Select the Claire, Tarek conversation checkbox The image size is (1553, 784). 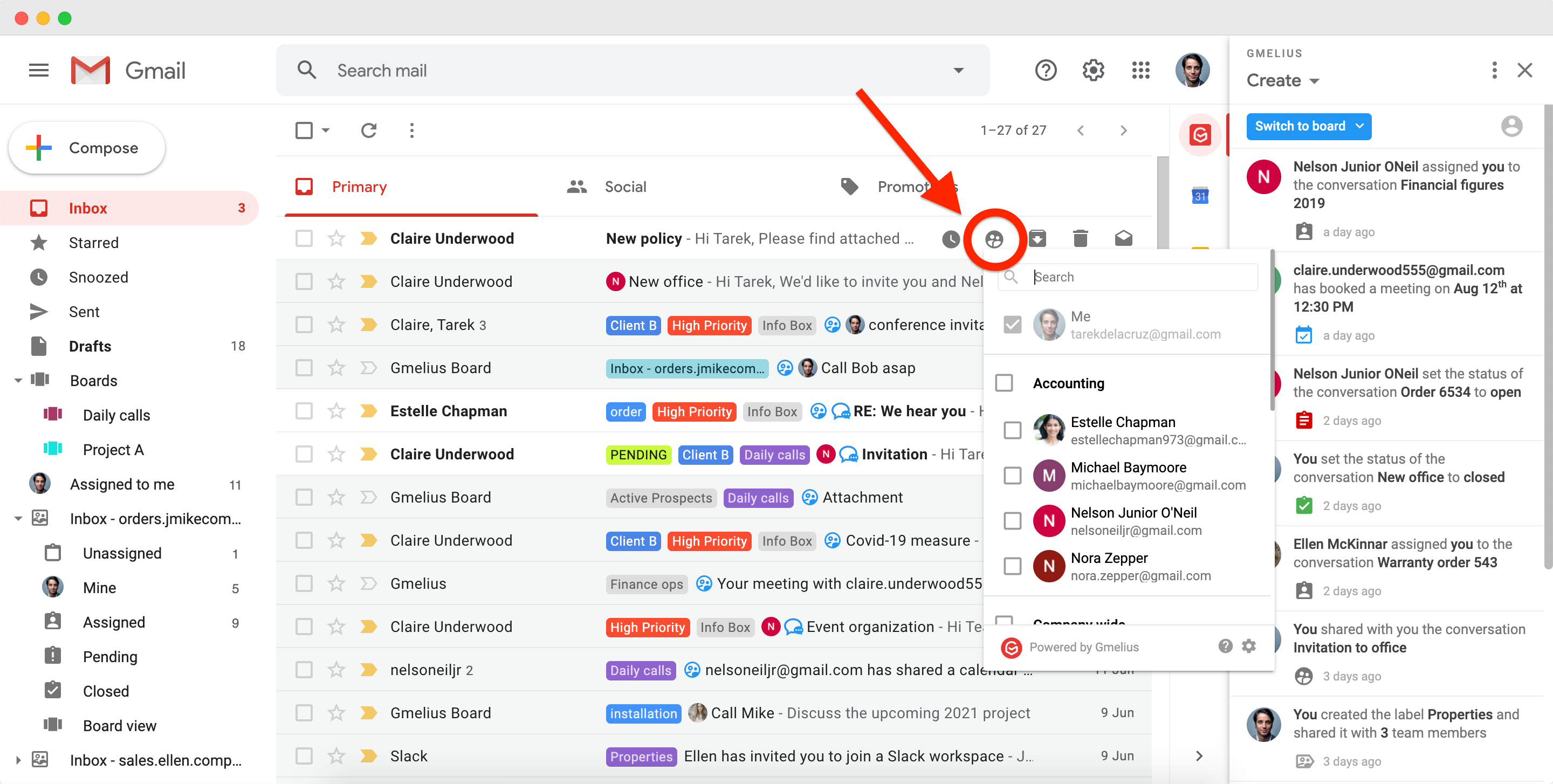click(x=304, y=325)
